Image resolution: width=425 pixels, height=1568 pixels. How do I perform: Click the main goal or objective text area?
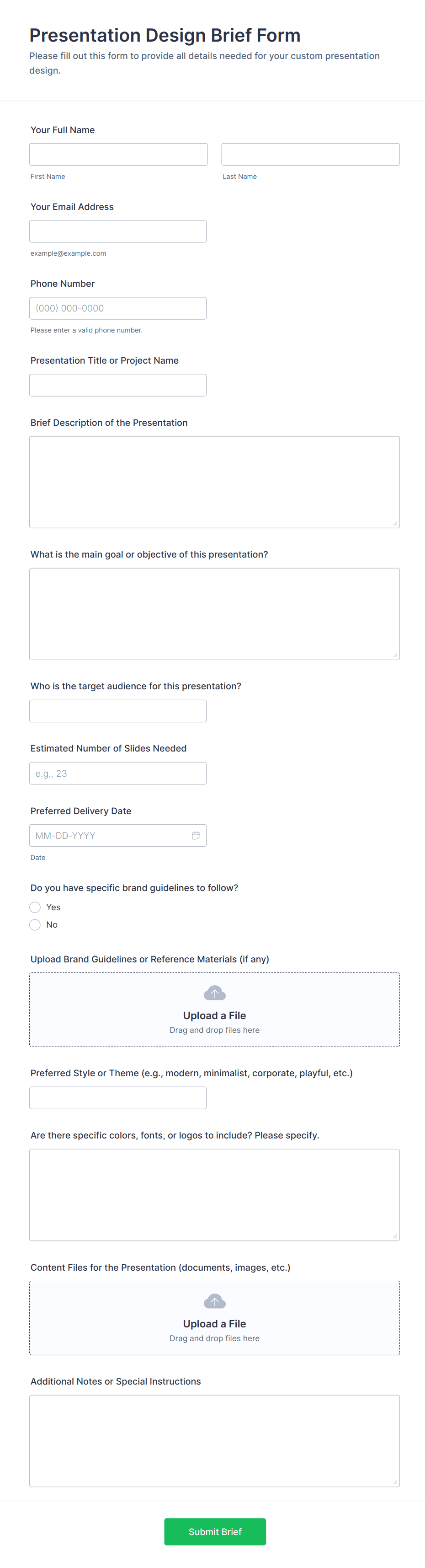point(214,613)
